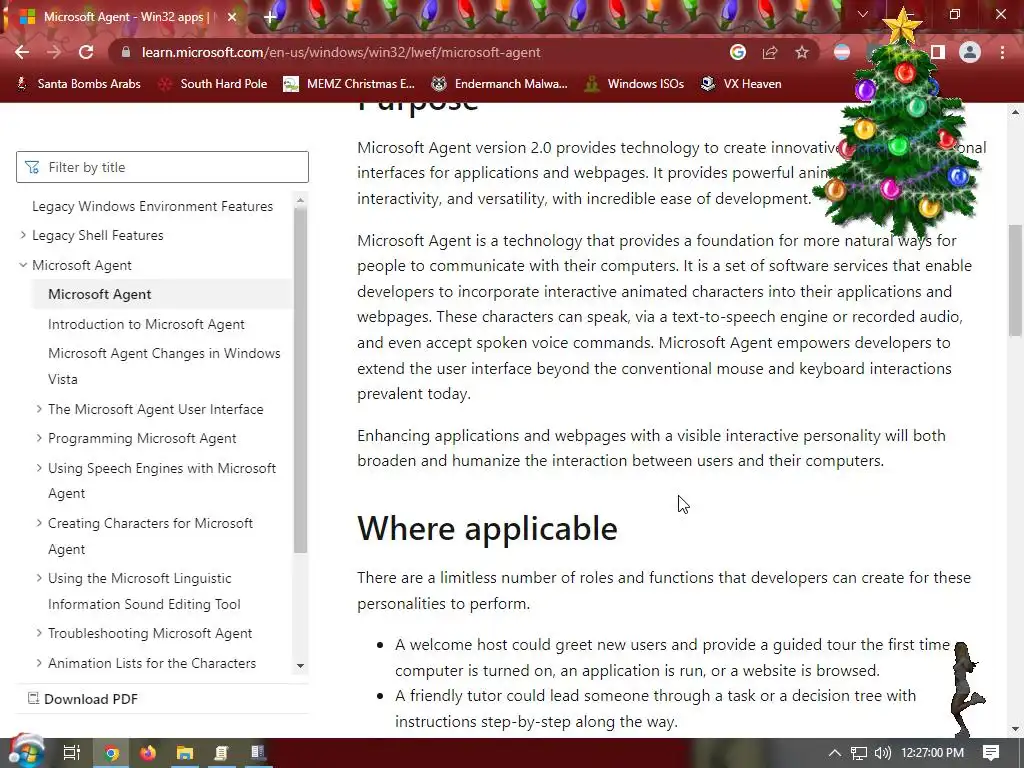Expand Legacy Shell Features chevron

(24, 235)
